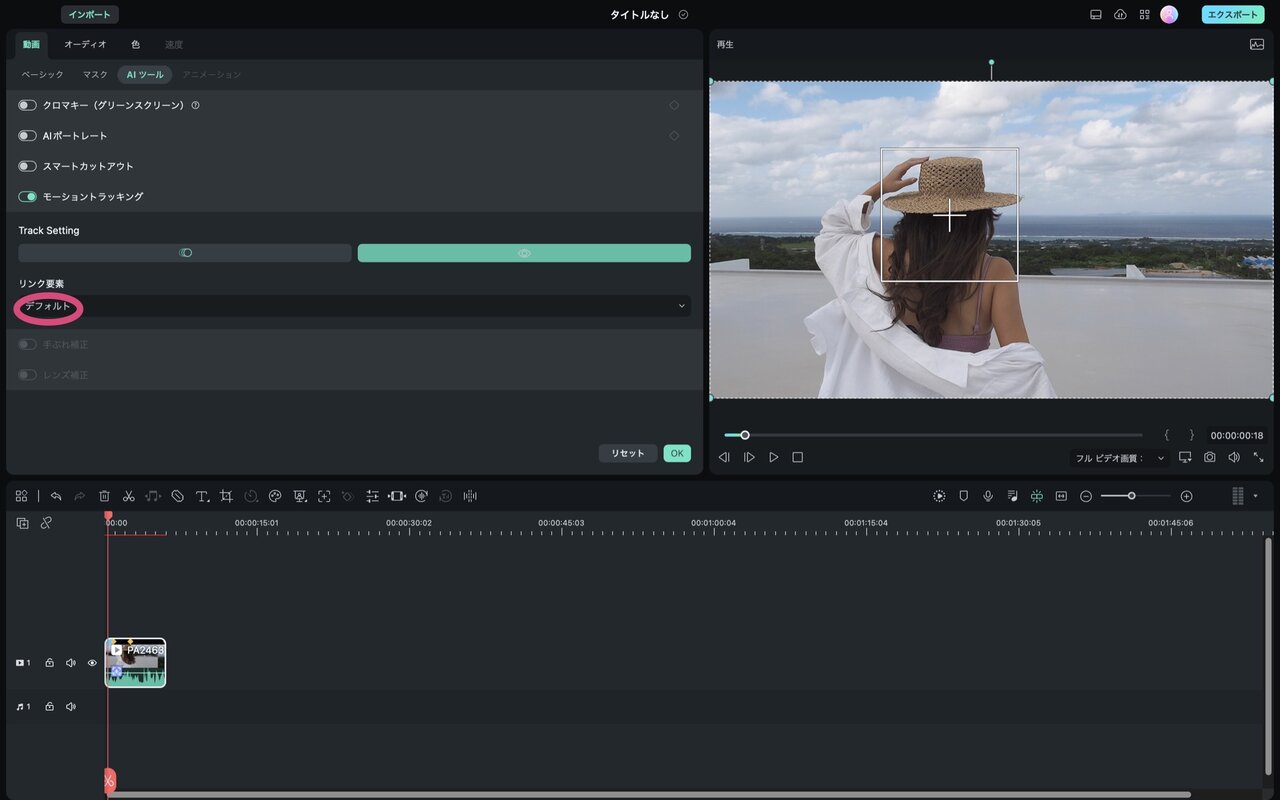1280x800 pixels.
Task: Open the フル ビデオ画質 quality dropdown
Action: (1120, 458)
